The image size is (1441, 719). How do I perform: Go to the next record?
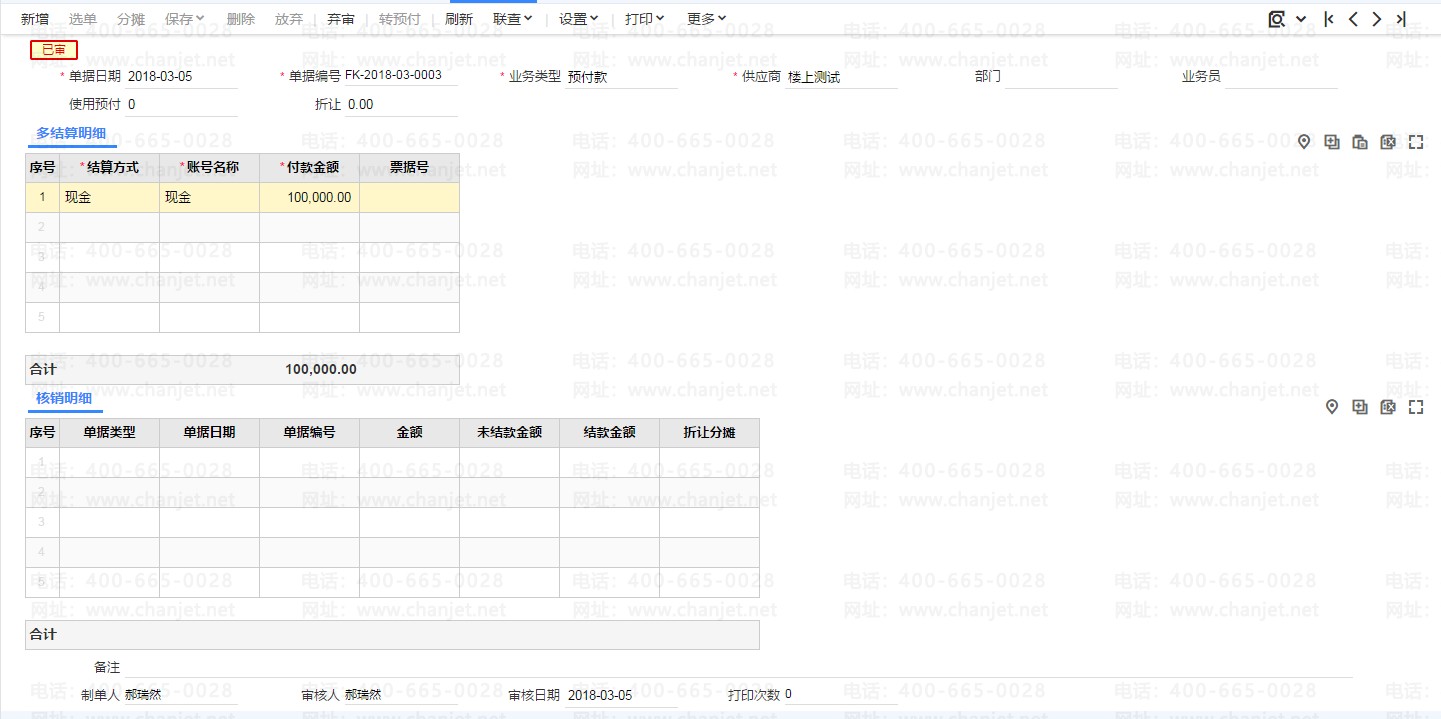click(1377, 19)
